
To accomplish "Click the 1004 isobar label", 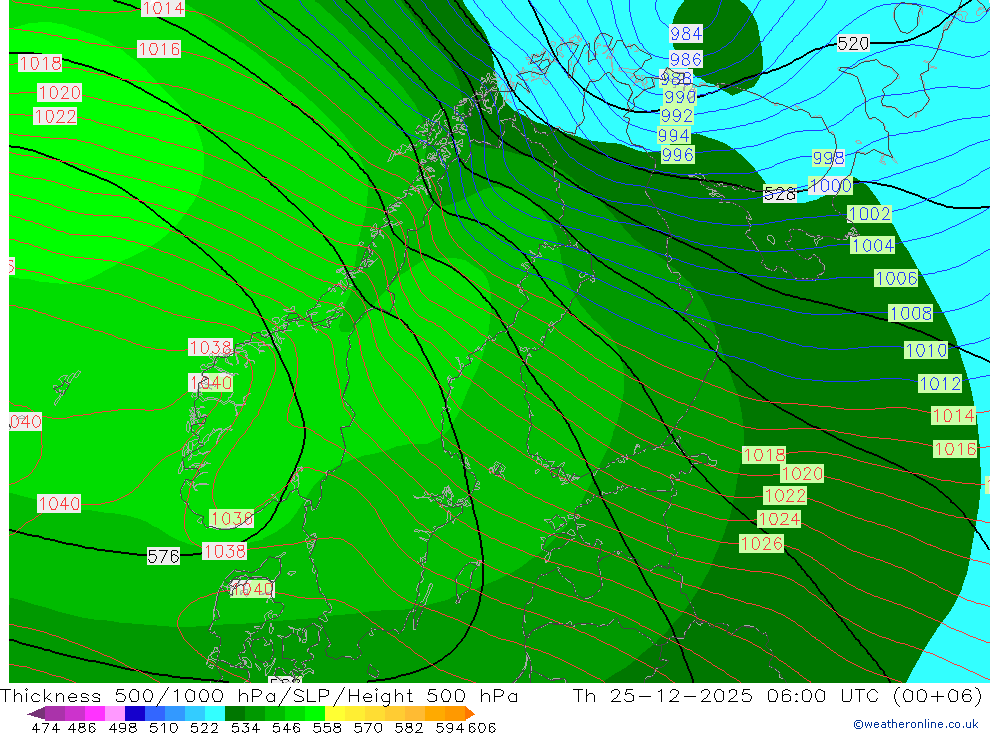I will click(x=872, y=246).
